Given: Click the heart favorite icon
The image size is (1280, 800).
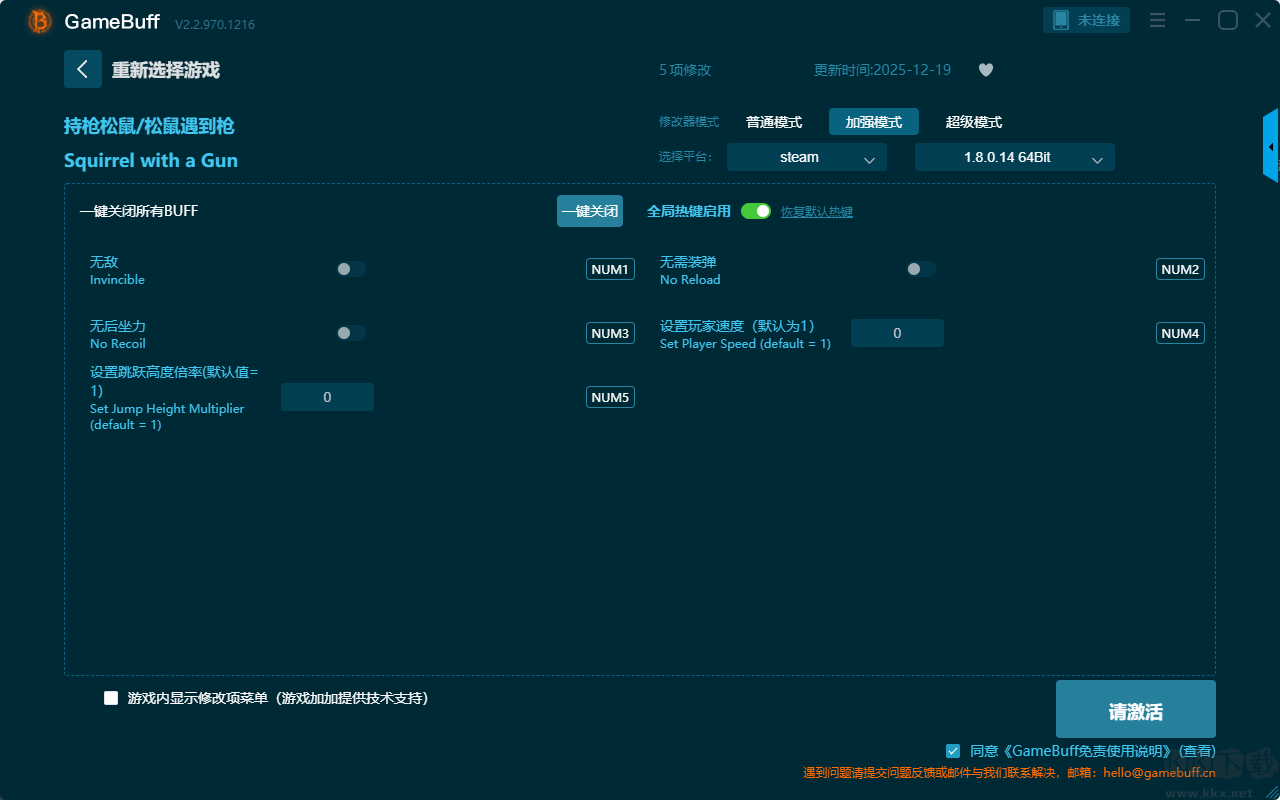Looking at the screenshot, I should (x=986, y=70).
